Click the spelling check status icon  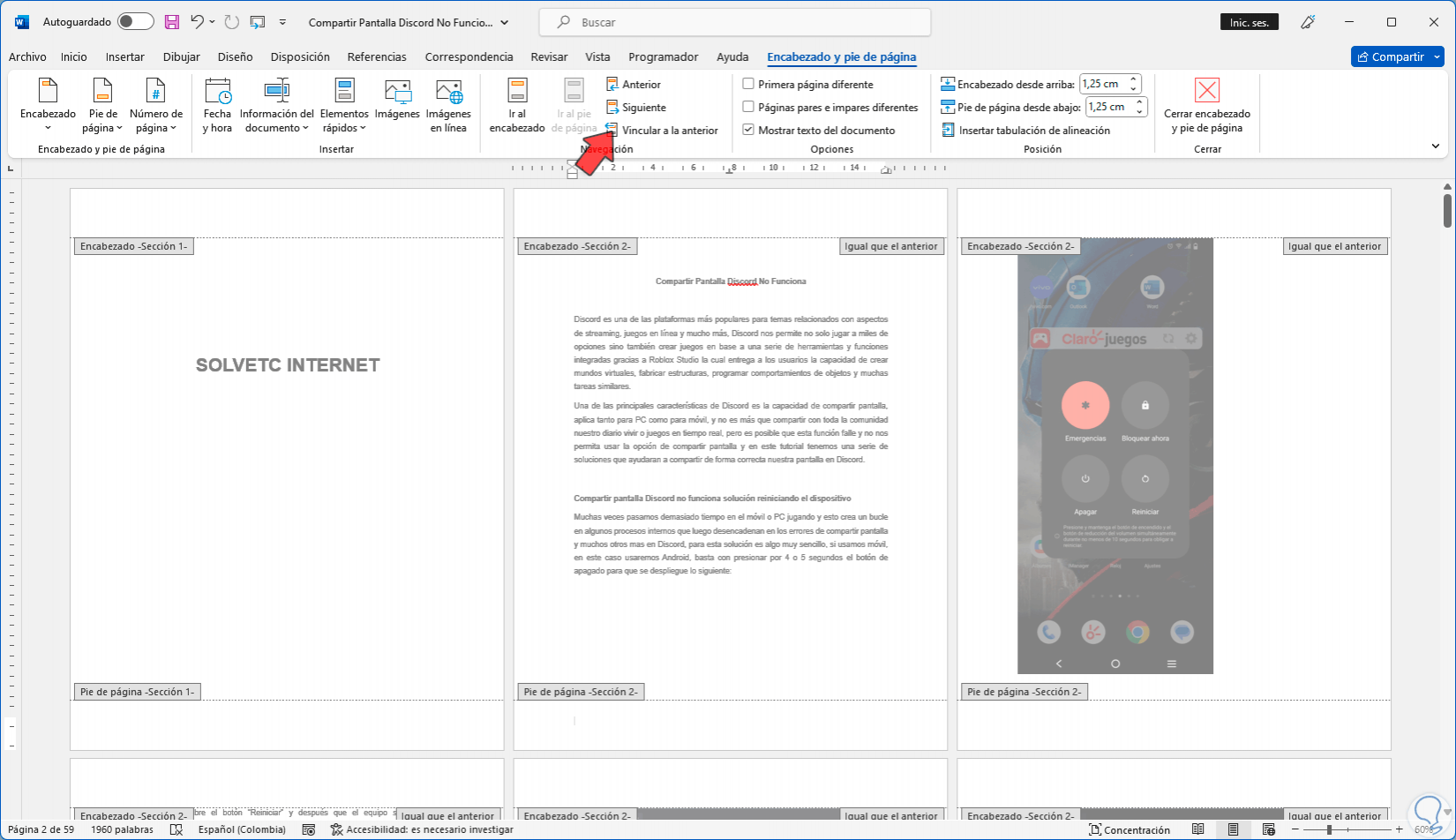pos(176,829)
